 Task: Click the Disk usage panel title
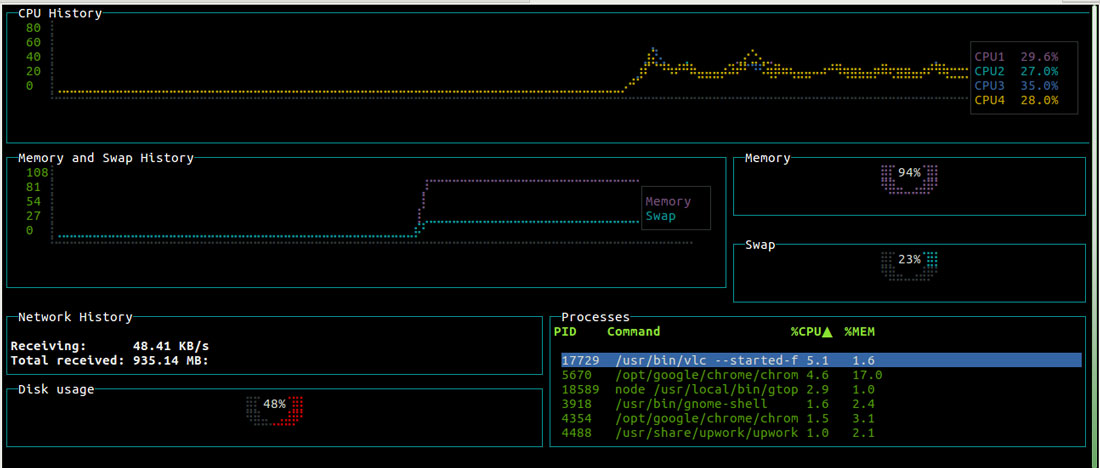(x=56, y=389)
